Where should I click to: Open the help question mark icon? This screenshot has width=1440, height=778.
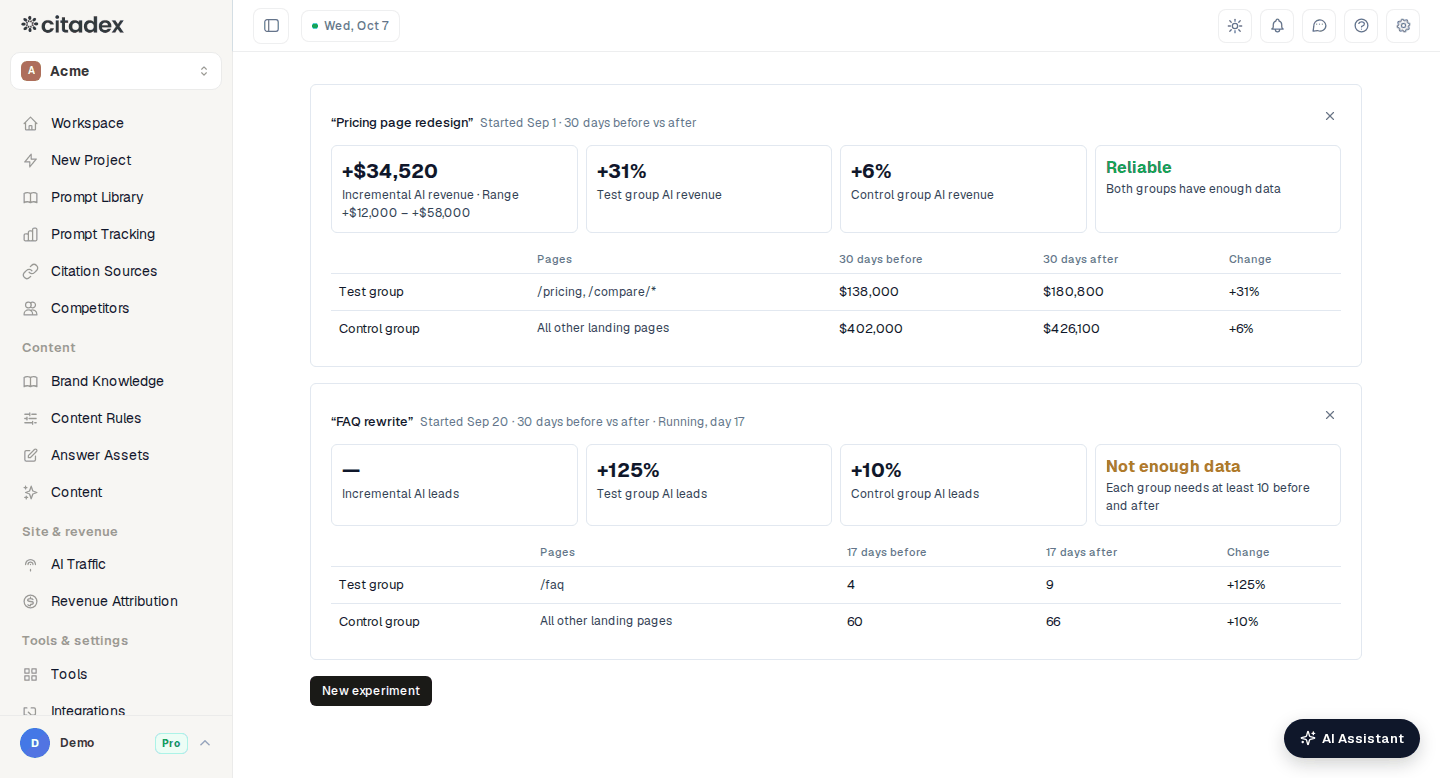click(x=1361, y=26)
